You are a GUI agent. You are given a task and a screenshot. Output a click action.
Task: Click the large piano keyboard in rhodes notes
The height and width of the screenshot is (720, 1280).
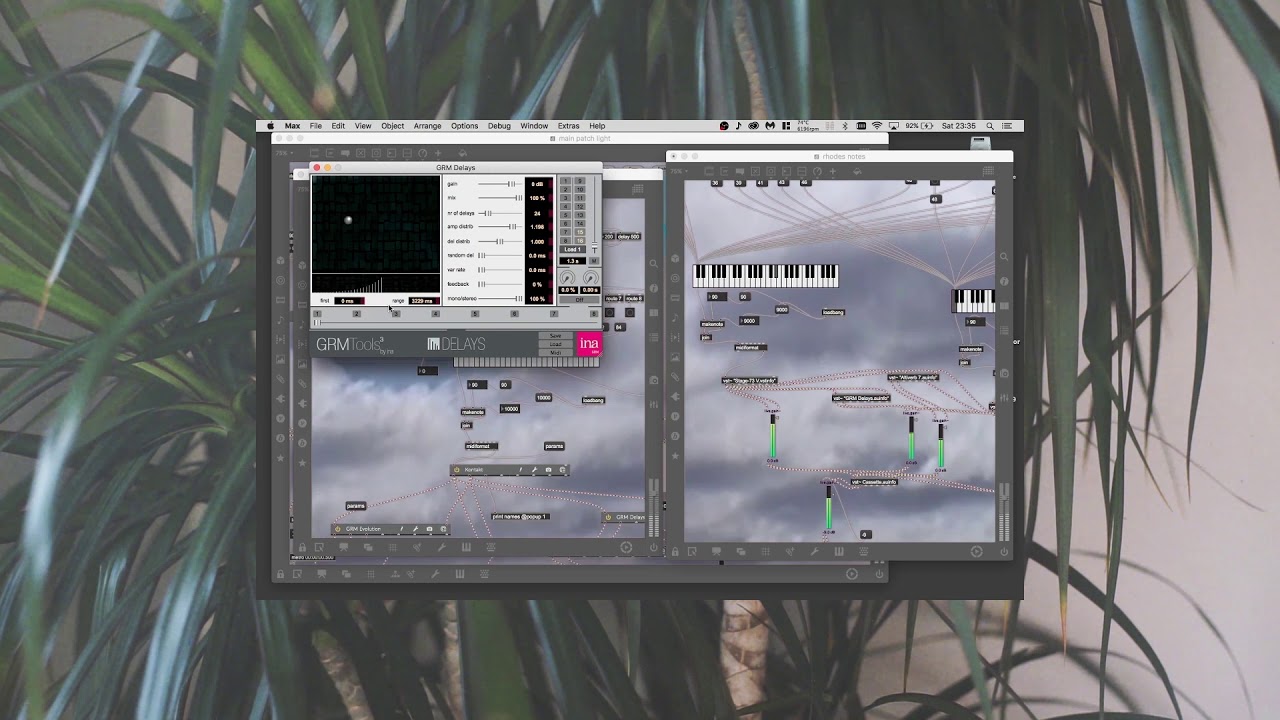point(766,276)
